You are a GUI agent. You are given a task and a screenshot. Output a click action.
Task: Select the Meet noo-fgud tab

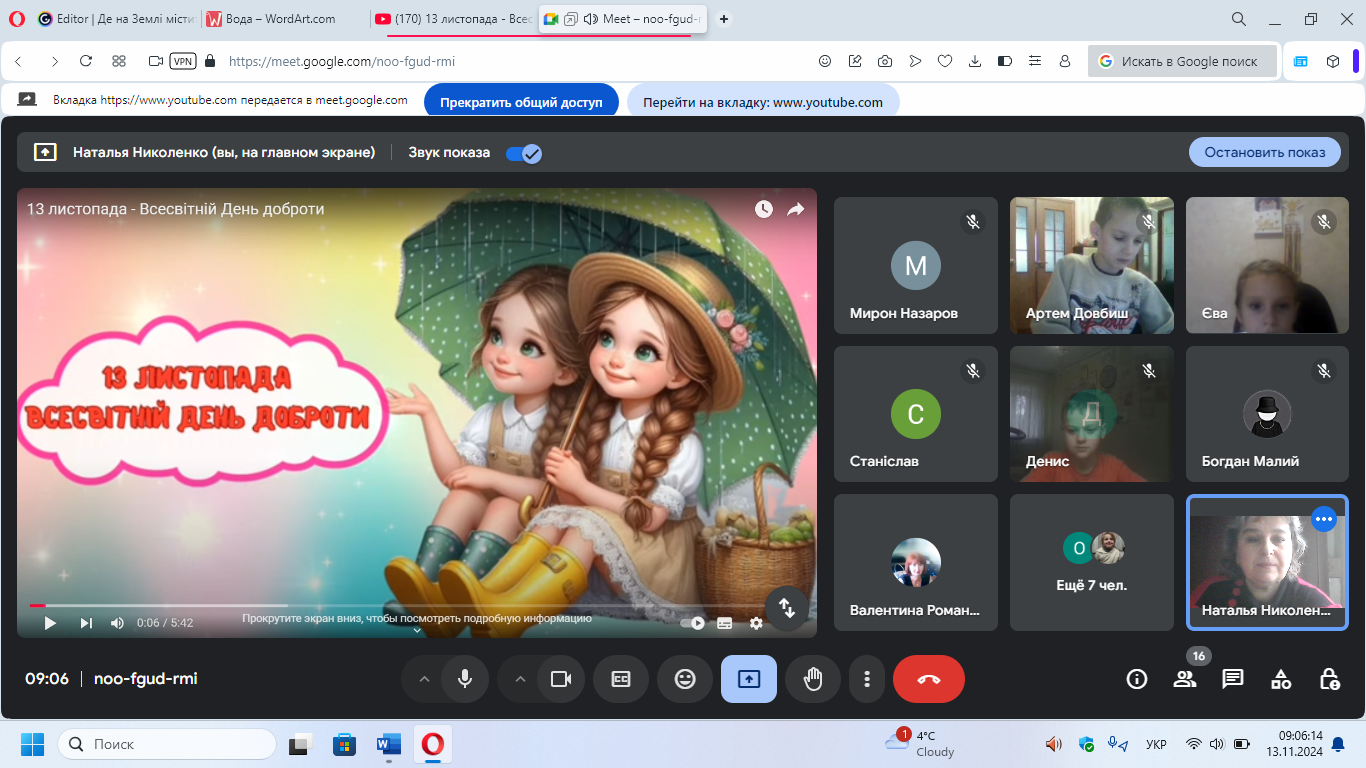[622, 19]
